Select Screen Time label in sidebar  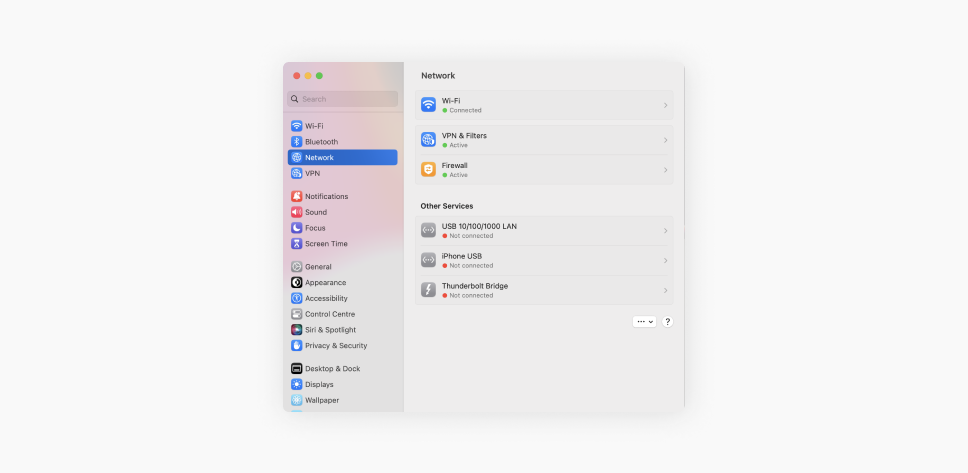pyautogui.click(x=326, y=244)
